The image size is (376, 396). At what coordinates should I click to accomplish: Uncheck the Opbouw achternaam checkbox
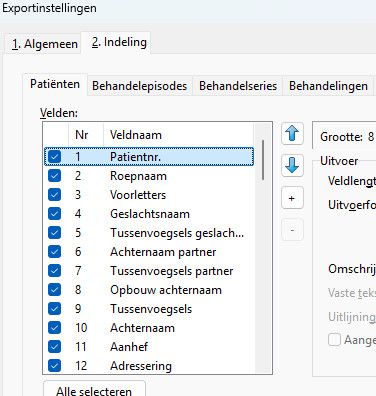coord(54,290)
